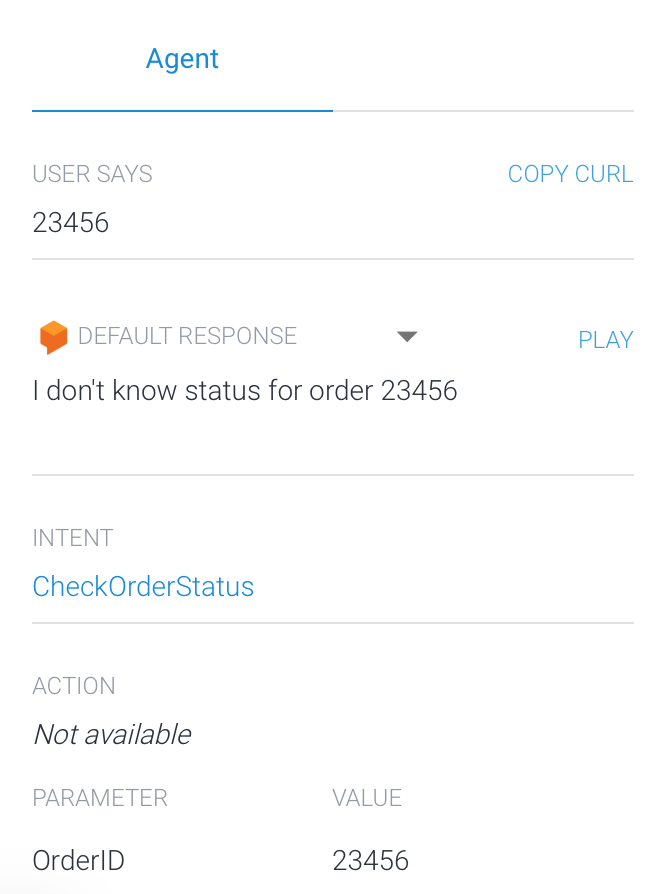
Task: Click the orange Dialogflow response icon
Action: tap(53, 337)
